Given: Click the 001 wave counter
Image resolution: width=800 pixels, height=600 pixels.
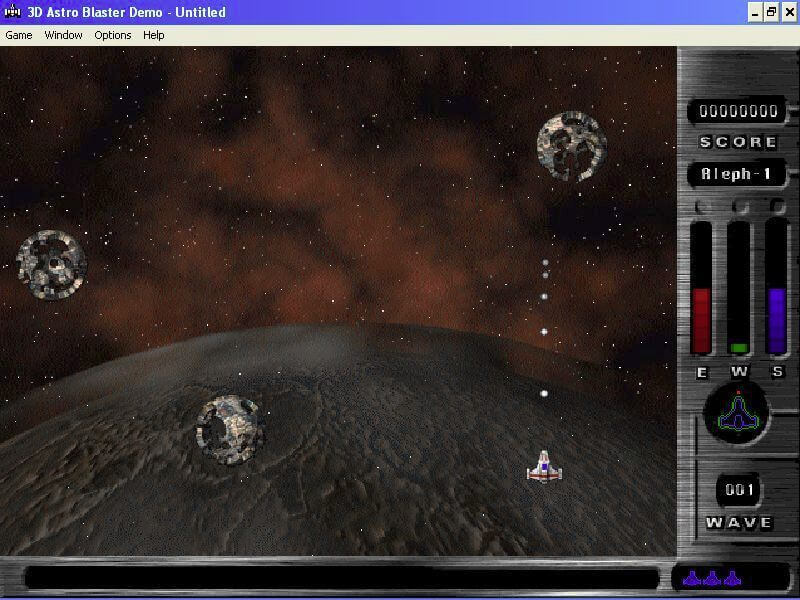Looking at the screenshot, I should click(738, 490).
